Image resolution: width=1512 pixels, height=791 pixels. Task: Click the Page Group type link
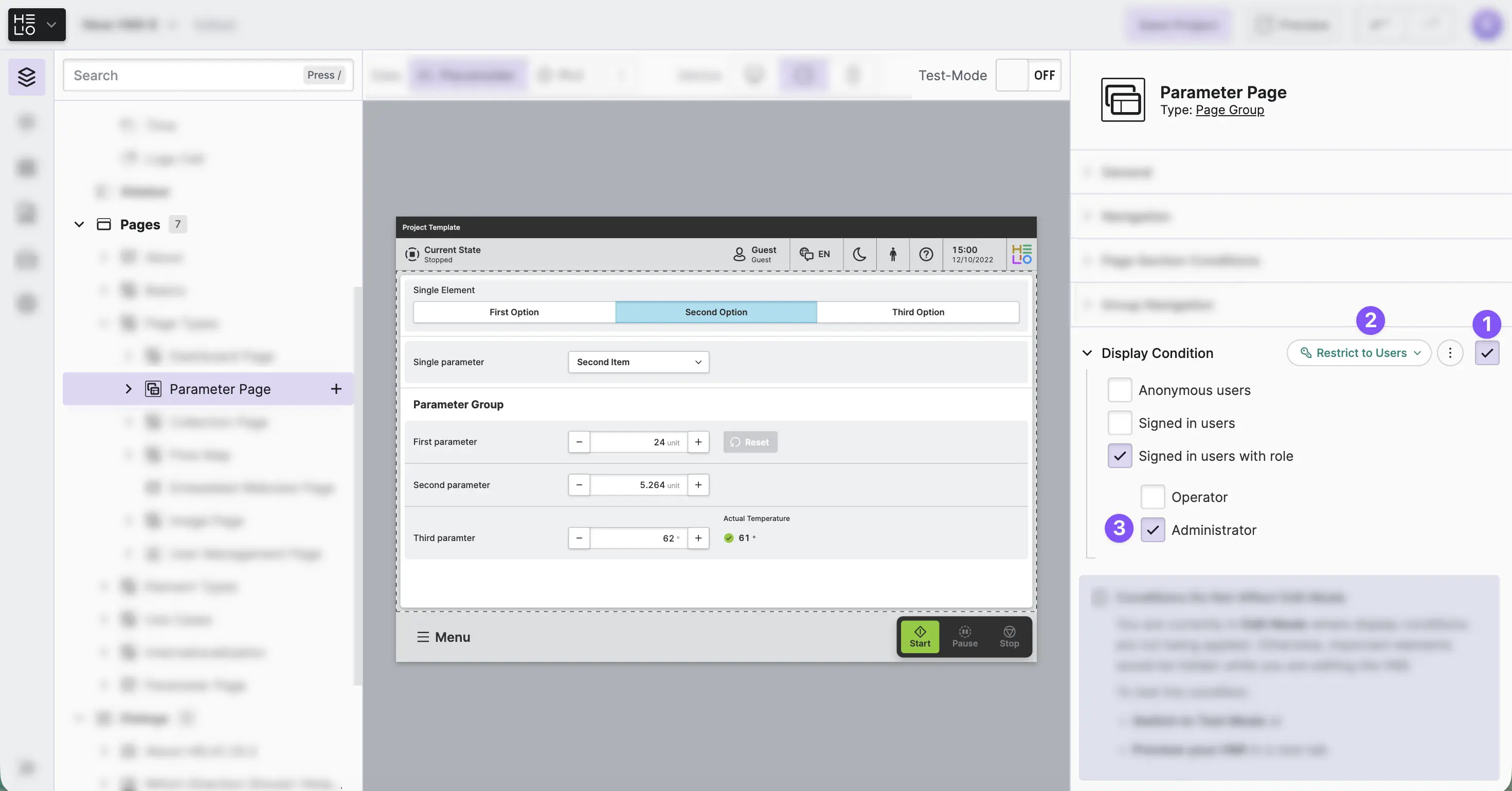pyautogui.click(x=1229, y=110)
